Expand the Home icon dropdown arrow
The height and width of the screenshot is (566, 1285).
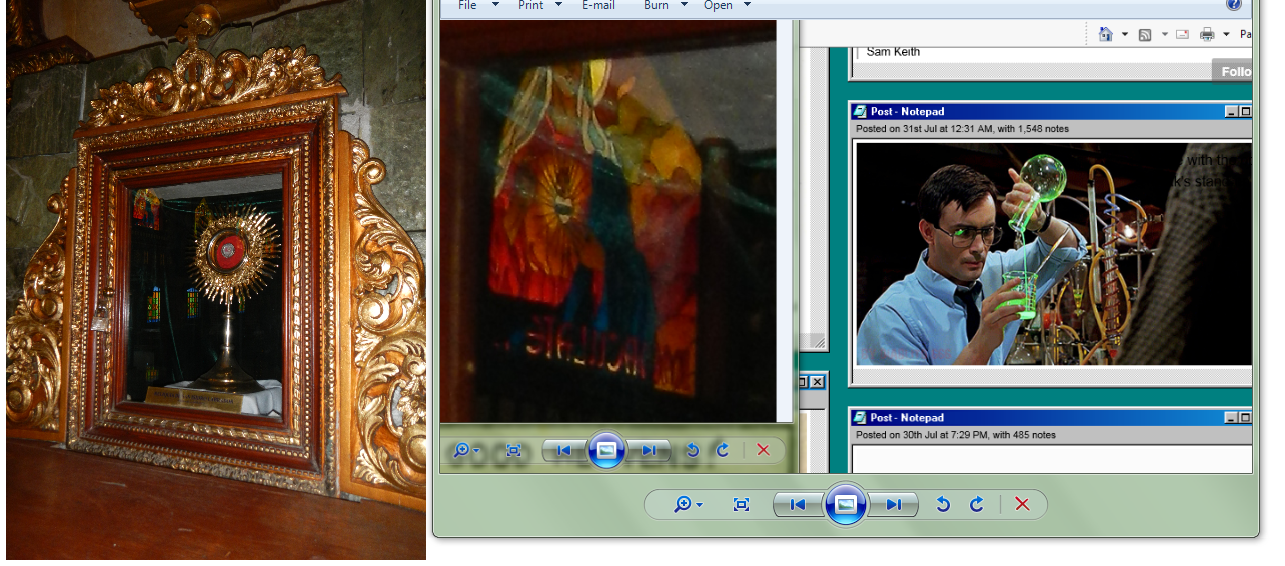(x=1124, y=35)
